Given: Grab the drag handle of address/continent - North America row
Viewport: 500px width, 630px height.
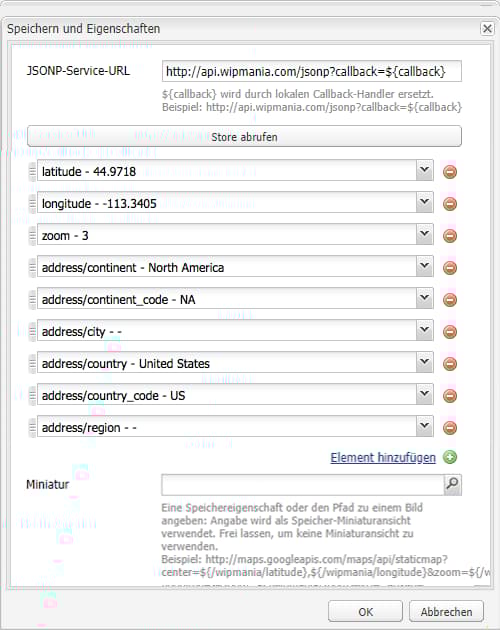Looking at the screenshot, I should (x=32, y=268).
